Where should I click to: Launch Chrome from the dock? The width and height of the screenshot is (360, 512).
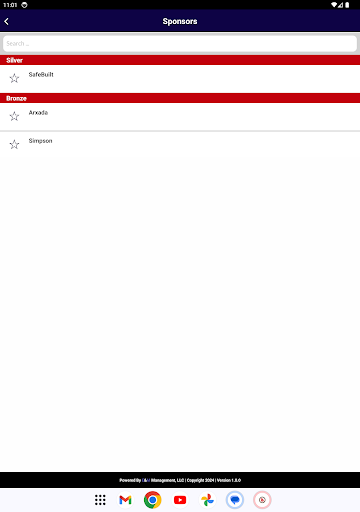point(153,500)
